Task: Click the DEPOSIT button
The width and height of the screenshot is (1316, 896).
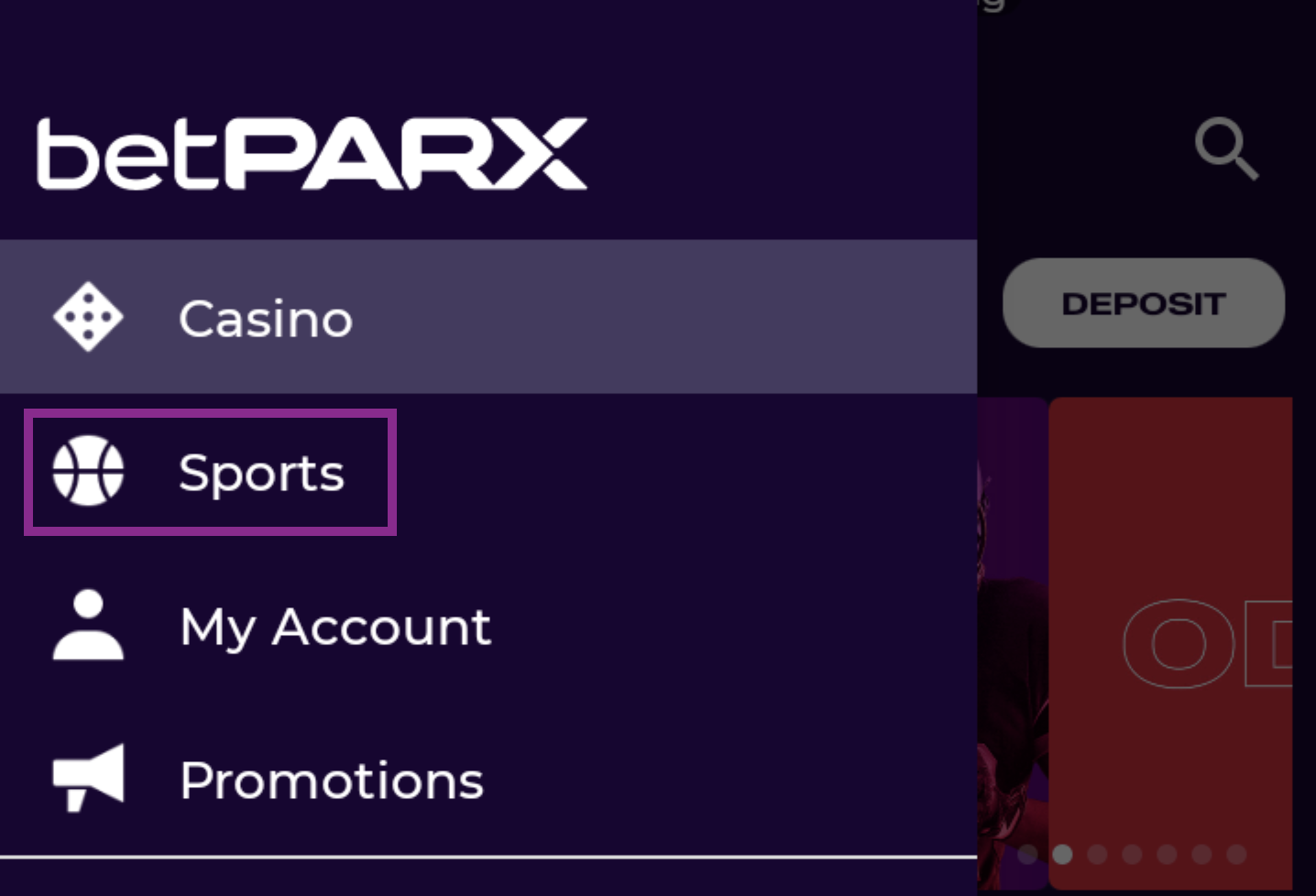Action: pyautogui.click(x=1144, y=303)
